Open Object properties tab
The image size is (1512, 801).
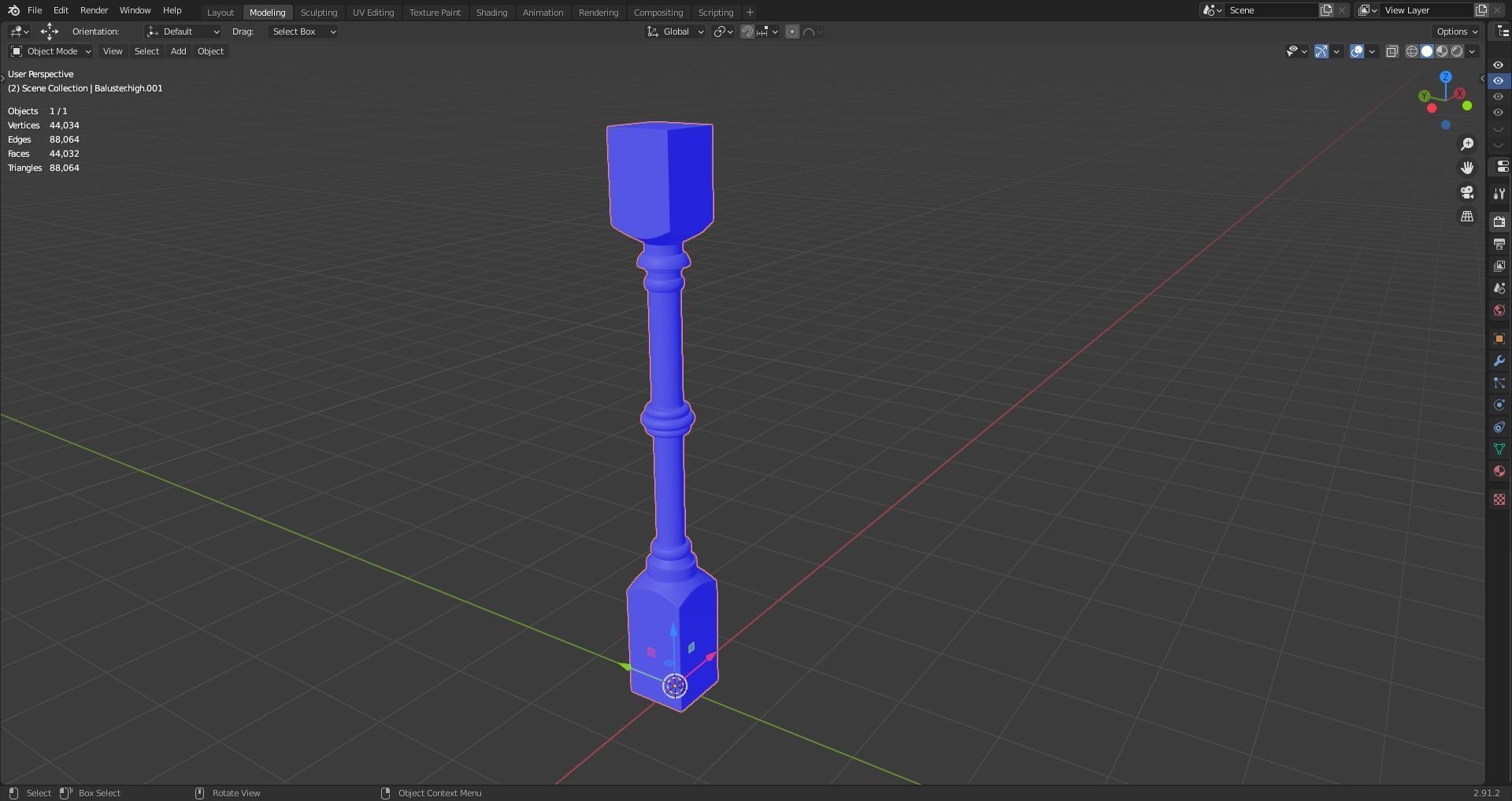tap(1499, 339)
